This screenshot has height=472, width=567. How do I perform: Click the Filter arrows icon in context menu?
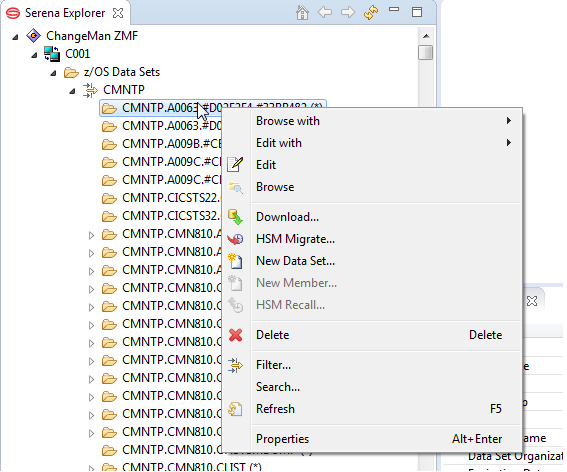pyautogui.click(x=235, y=365)
